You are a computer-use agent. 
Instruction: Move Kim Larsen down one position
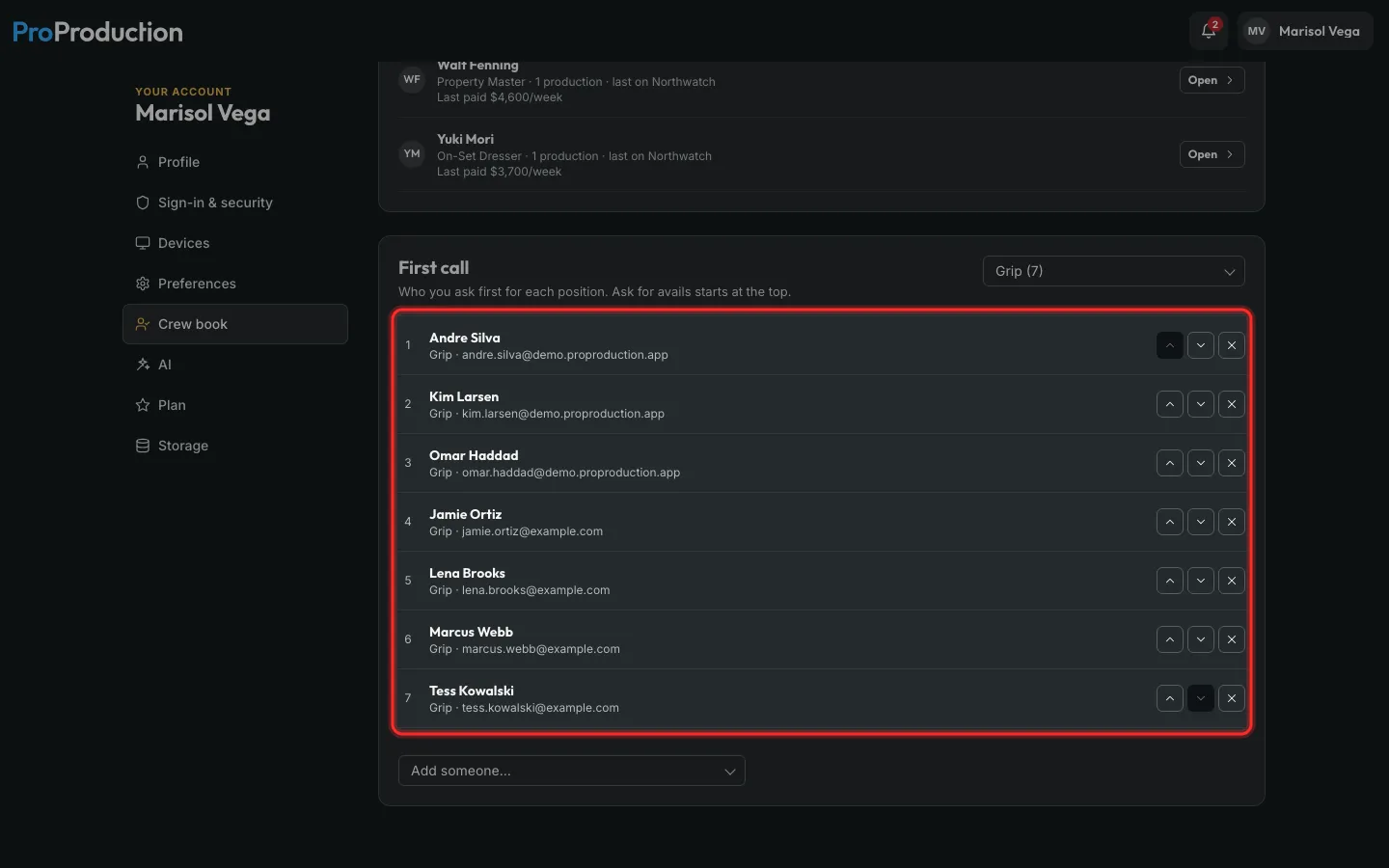[1201, 404]
